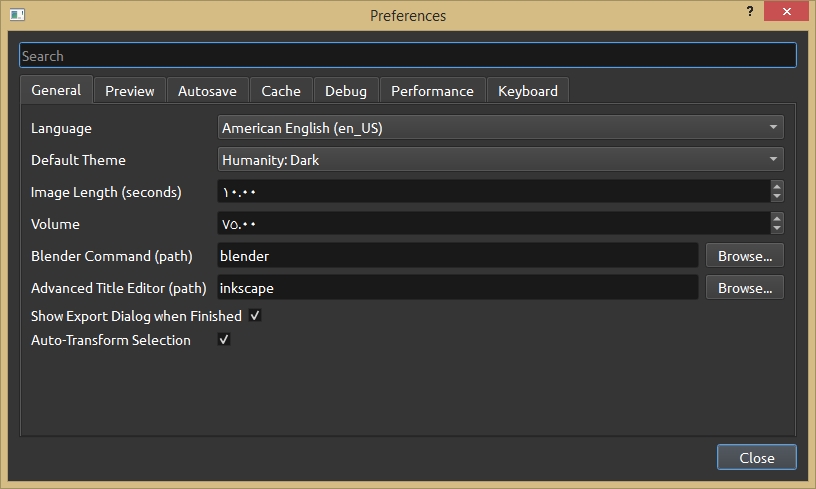Browse for the Blender command path

pyautogui.click(x=745, y=255)
